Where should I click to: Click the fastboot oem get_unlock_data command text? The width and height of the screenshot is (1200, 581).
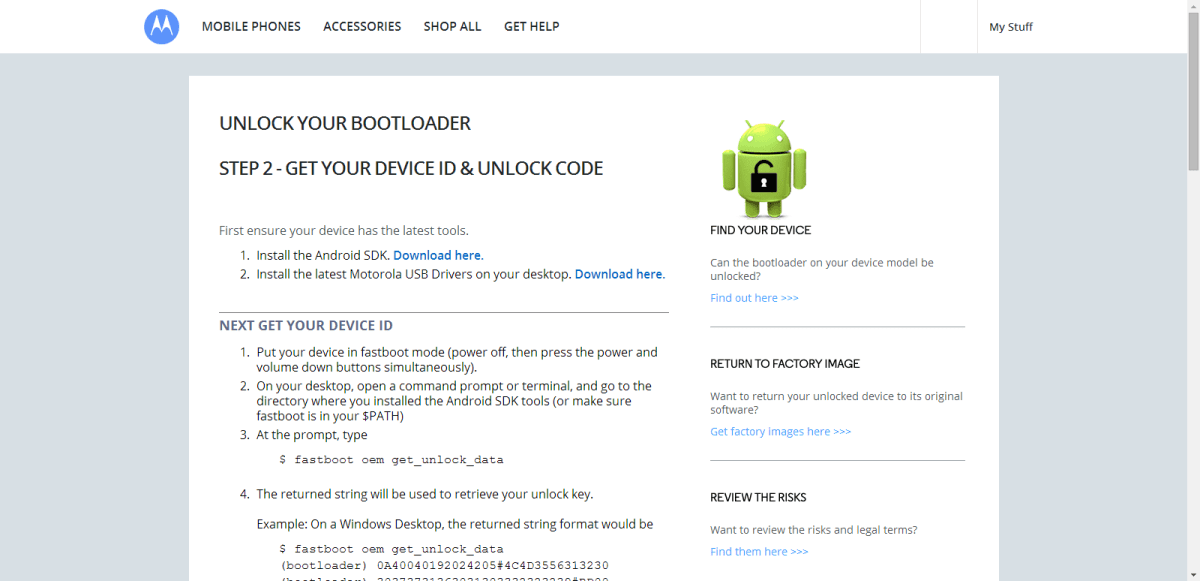click(394, 459)
